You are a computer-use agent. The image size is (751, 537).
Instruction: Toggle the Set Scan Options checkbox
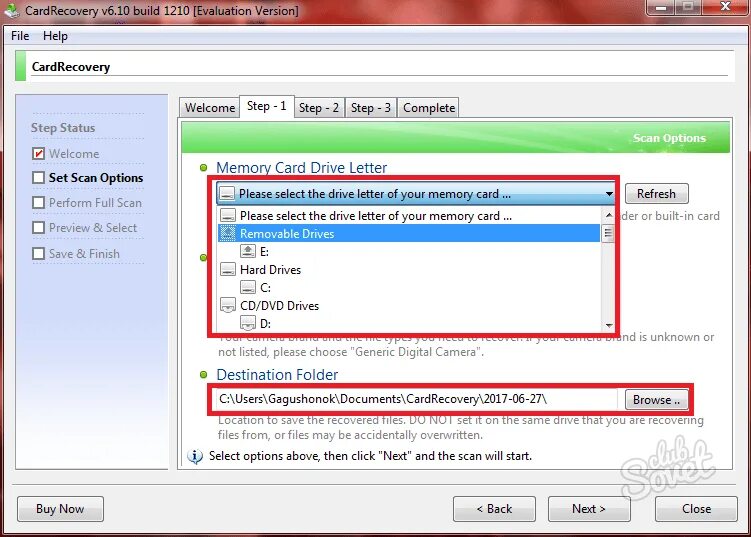coord(38,178)
